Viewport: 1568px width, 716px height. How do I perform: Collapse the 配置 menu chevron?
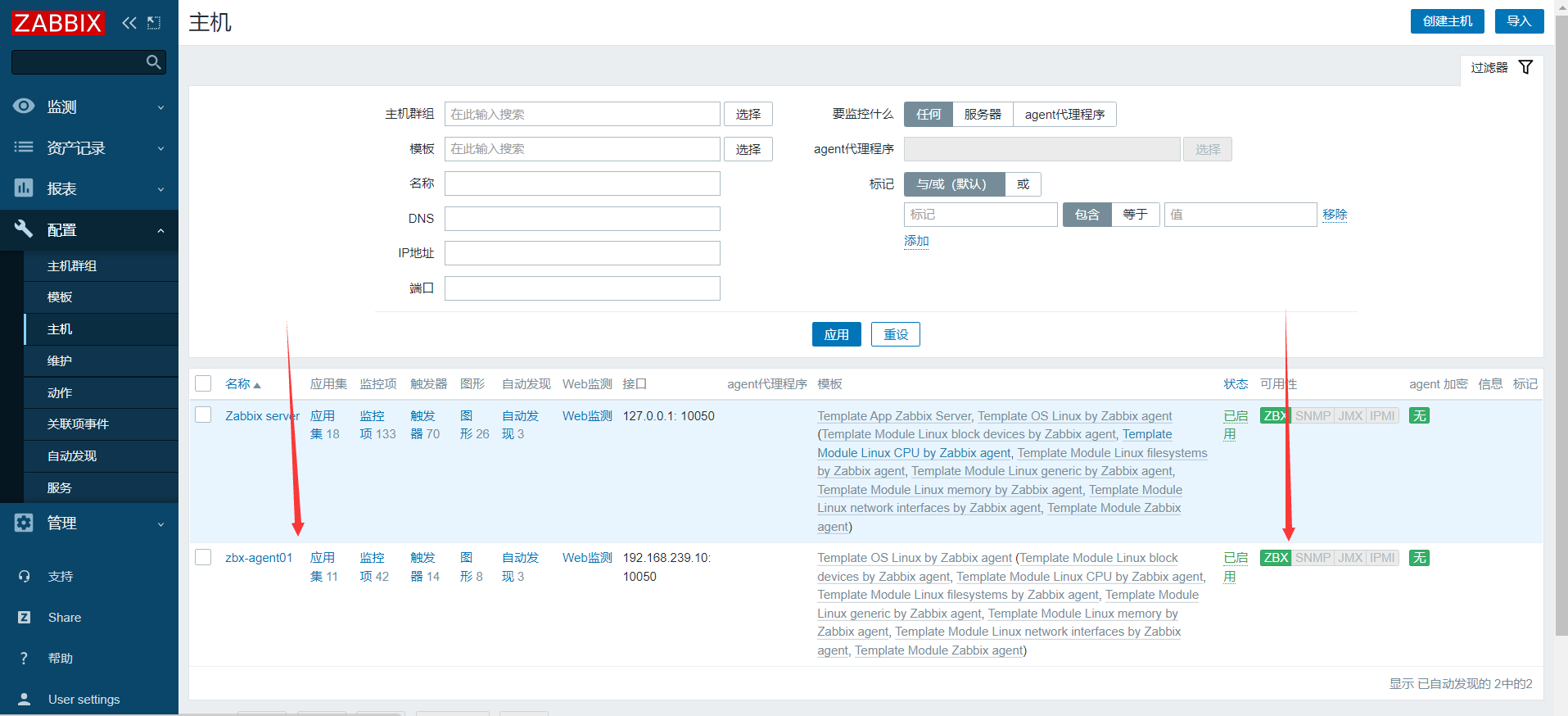160,230
